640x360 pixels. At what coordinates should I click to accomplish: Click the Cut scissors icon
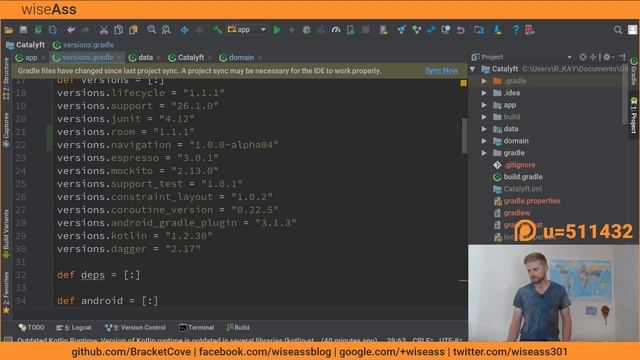pos(104,30)
